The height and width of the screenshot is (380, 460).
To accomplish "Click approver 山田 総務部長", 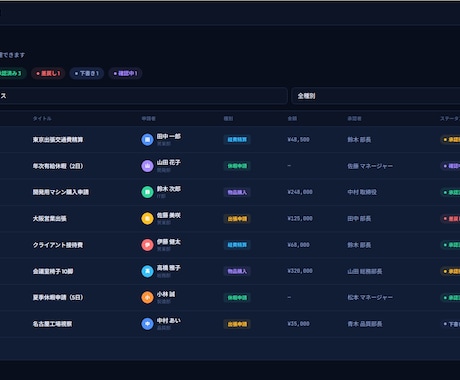I will click(x=365, y=271).
